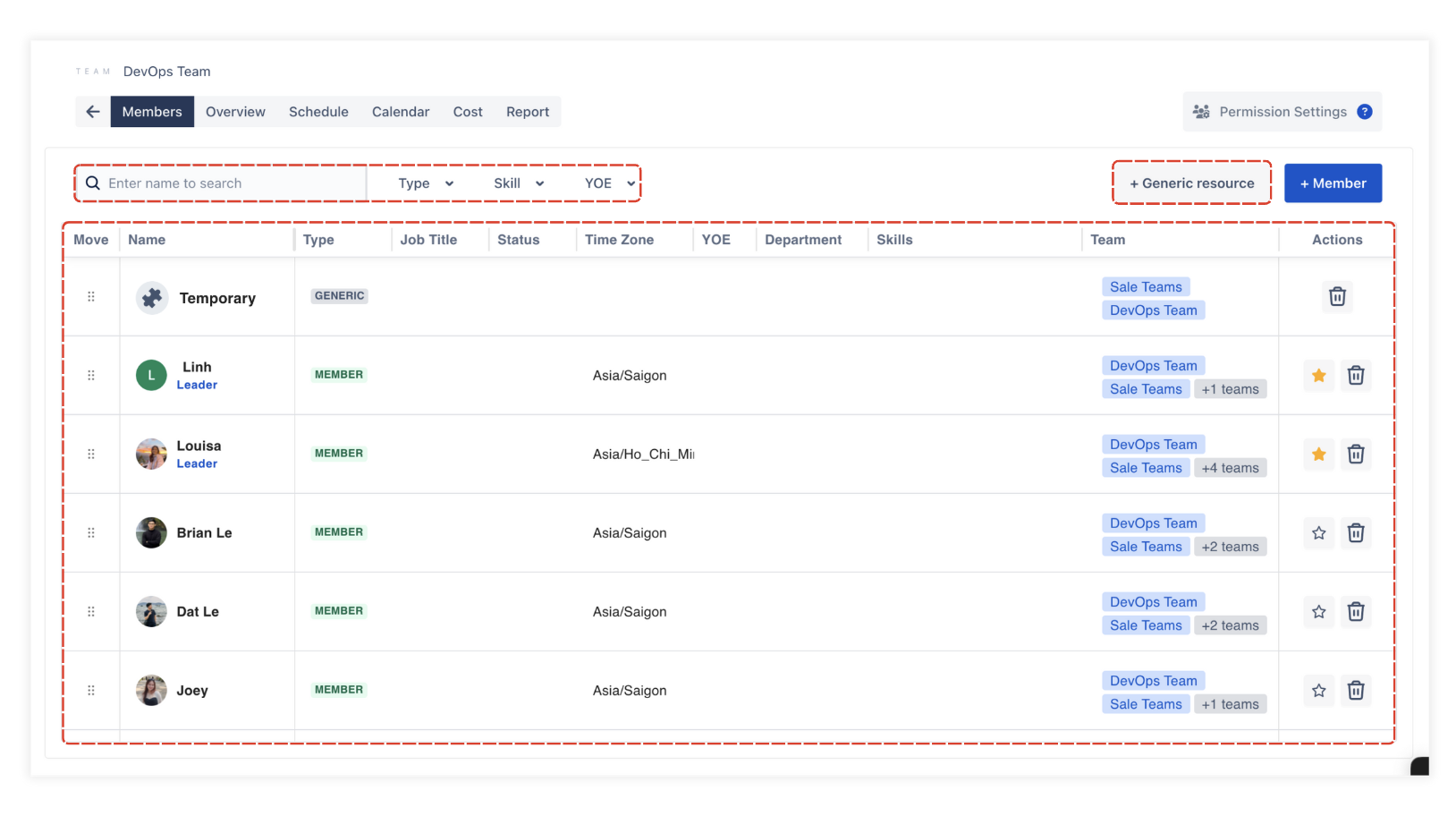Delete the Temporary generic resource

point(1337,296)
